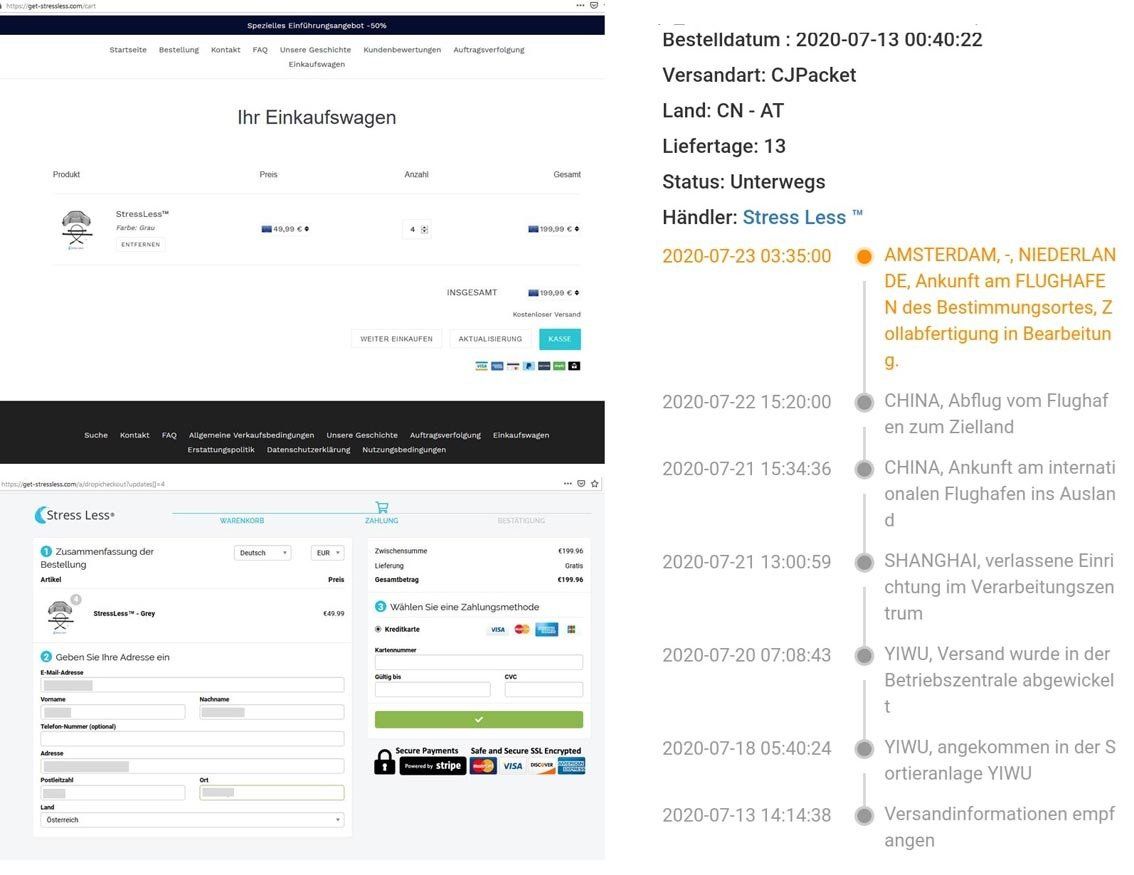Open Auftragsverfolgung in top navigation

[x=489, y=50]
